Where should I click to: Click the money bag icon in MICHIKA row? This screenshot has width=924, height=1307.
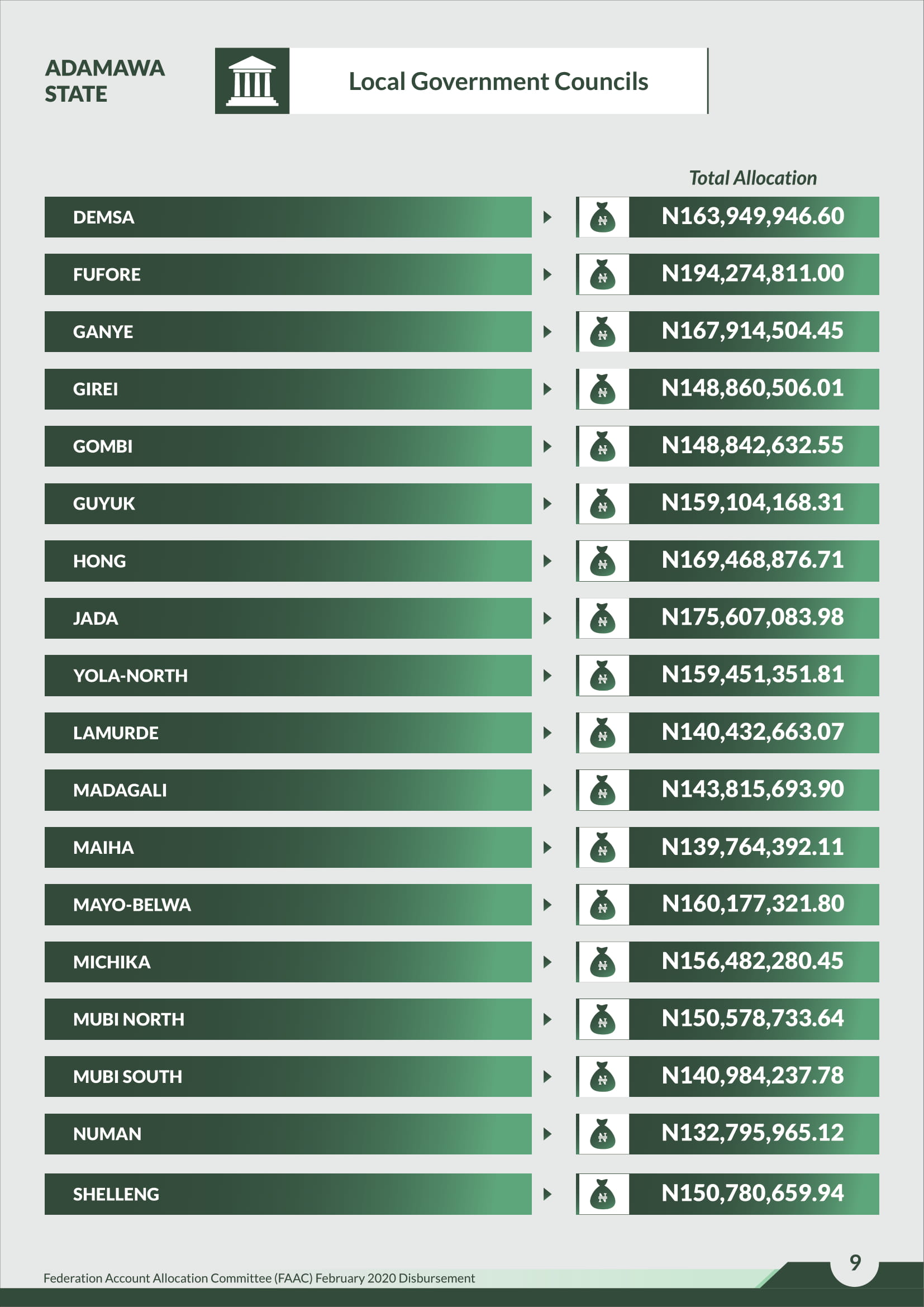pyautogui.click(x=603, y=962)
